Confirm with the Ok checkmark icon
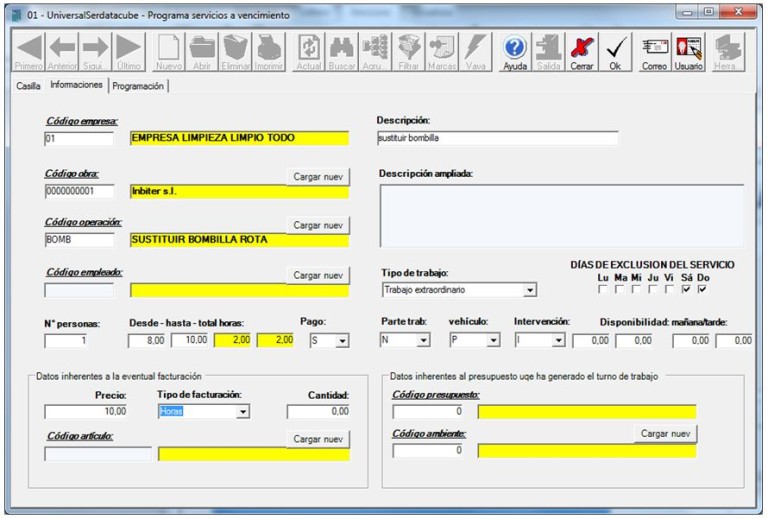Image resolution: width=768 pixels, height=519 pixels. point(615,52)
